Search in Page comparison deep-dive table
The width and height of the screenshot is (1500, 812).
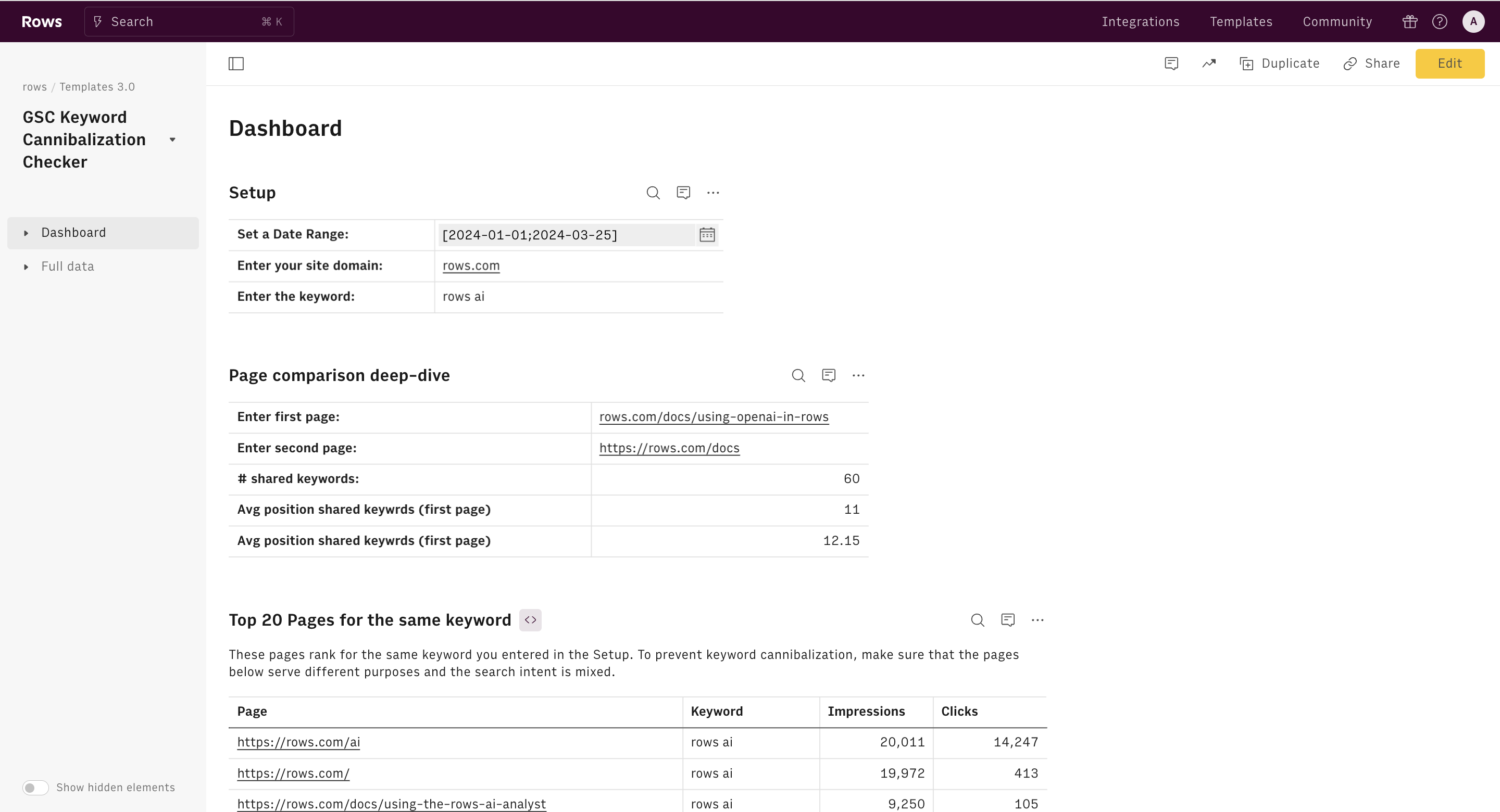(798, 375)
